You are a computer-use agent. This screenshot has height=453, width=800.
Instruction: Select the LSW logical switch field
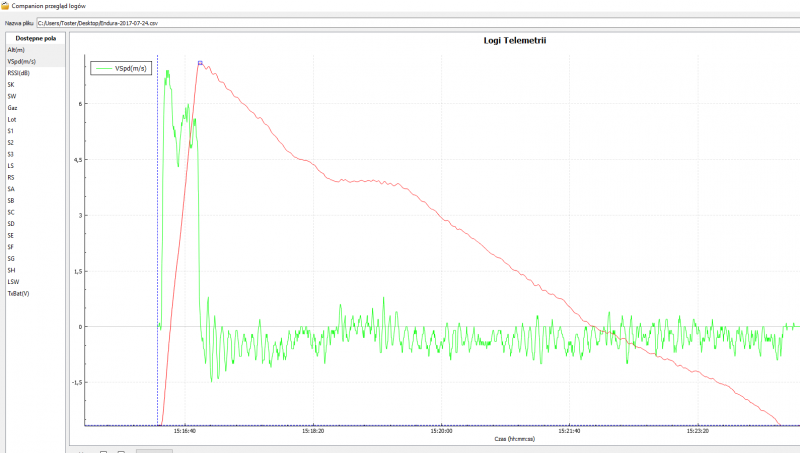(x=13, y=282)
